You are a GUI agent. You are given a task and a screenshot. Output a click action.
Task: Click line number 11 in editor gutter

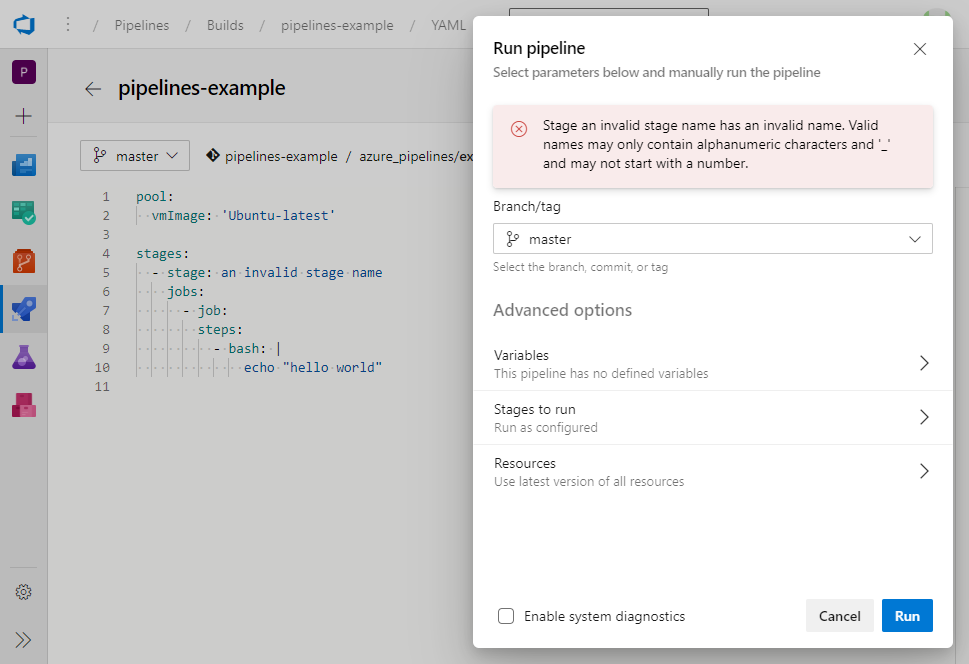[102, 386]
